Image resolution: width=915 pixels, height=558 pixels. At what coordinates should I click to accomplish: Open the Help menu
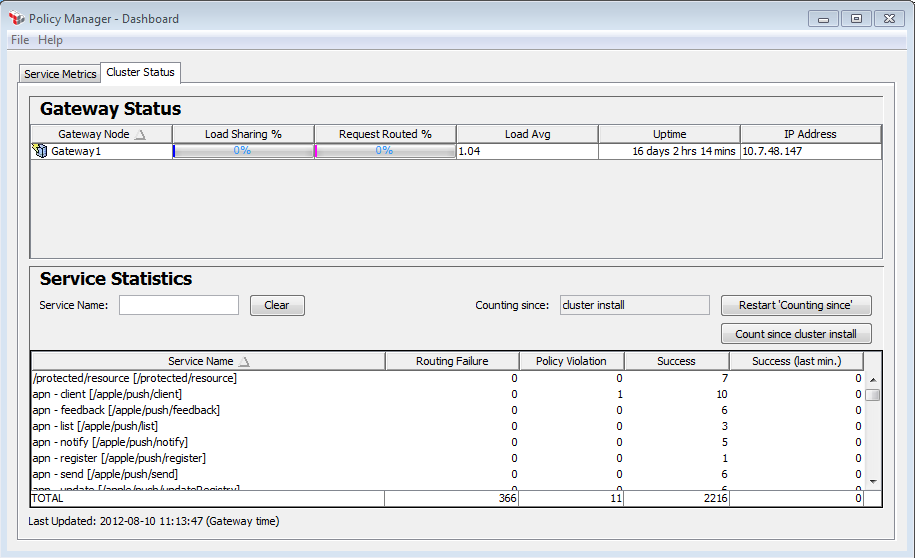pyautogui.click(x=50, y=40)
